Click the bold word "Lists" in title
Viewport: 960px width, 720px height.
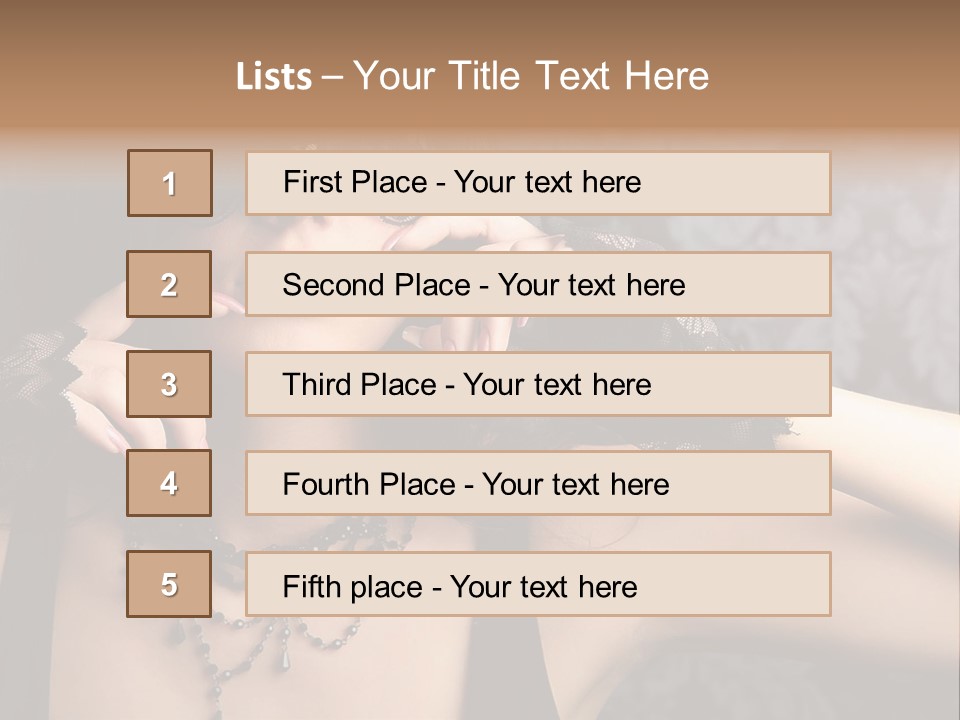[274, 76]
